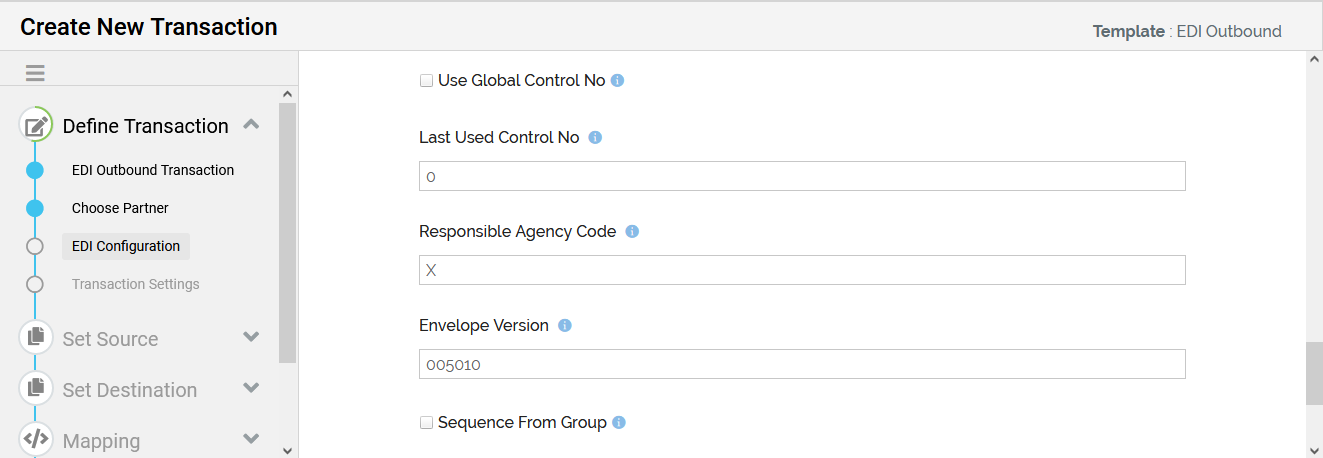Tick the Sequence From Group checkbox
The image size is (1323, 458).
pos(426,423)
